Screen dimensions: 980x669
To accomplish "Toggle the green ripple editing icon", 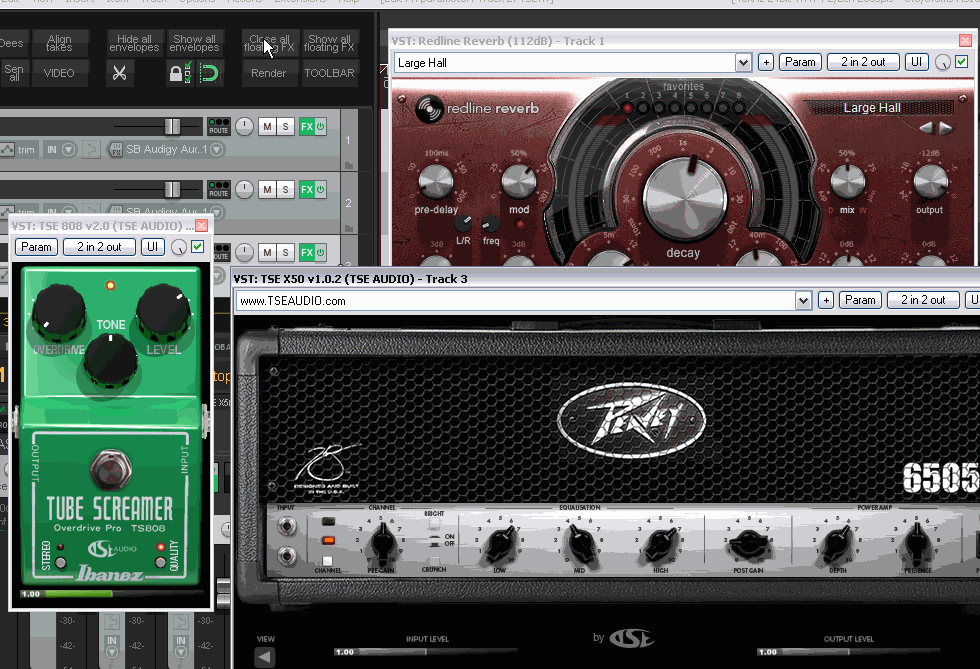I will pos(209,73).
